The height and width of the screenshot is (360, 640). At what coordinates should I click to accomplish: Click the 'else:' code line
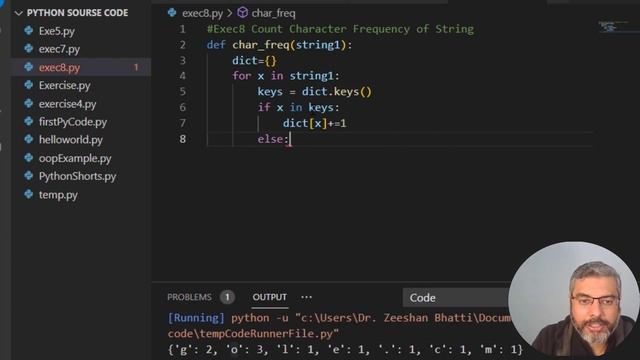tap(273, 139)
